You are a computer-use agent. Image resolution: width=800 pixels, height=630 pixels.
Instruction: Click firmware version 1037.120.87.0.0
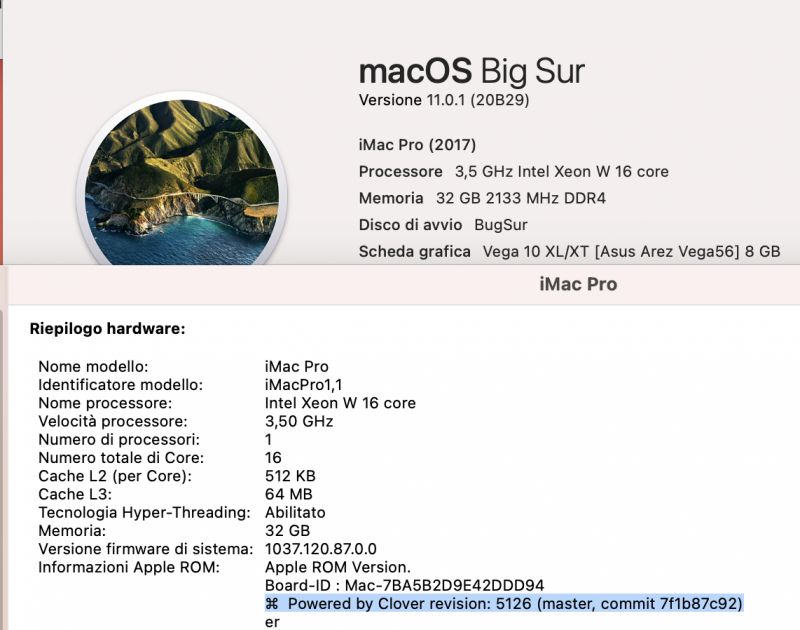[x=321, y=549]
